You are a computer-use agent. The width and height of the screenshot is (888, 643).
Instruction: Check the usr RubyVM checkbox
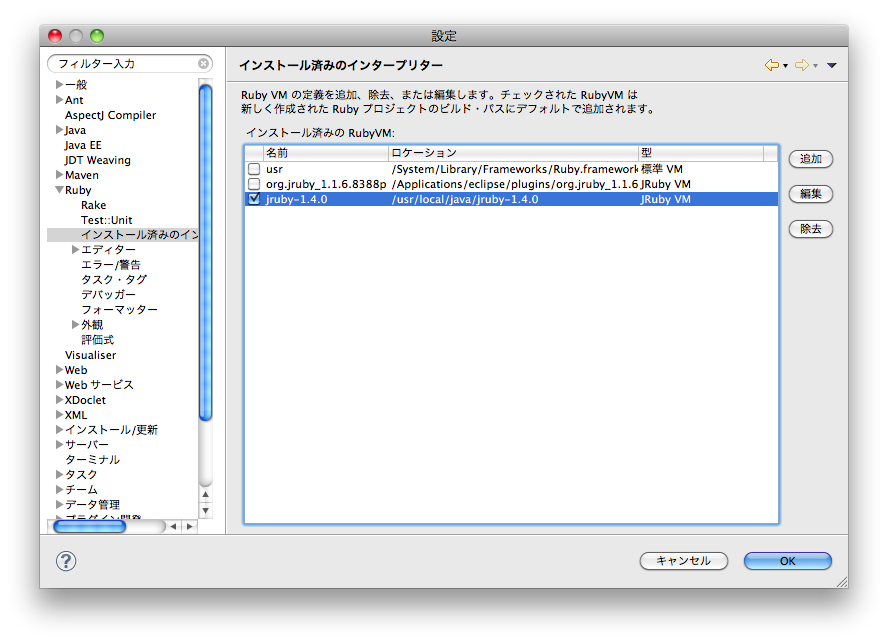click(254, 169)
